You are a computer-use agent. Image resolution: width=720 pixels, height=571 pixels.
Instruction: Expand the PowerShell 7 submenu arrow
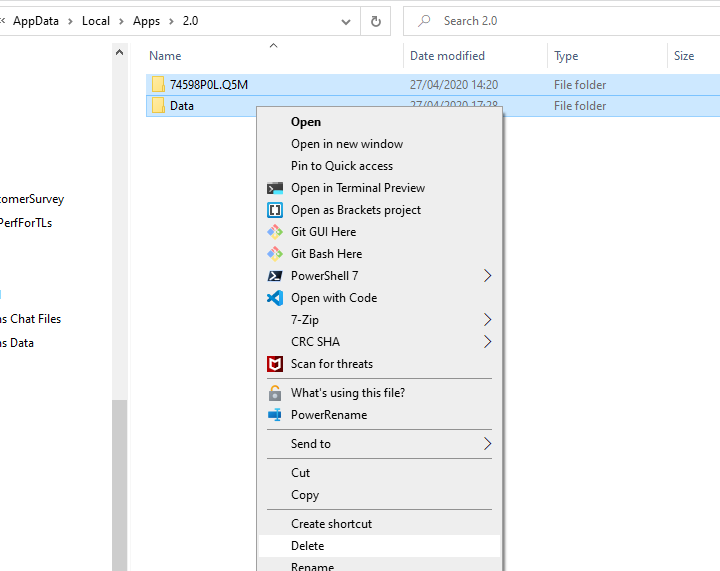point(488,276)
